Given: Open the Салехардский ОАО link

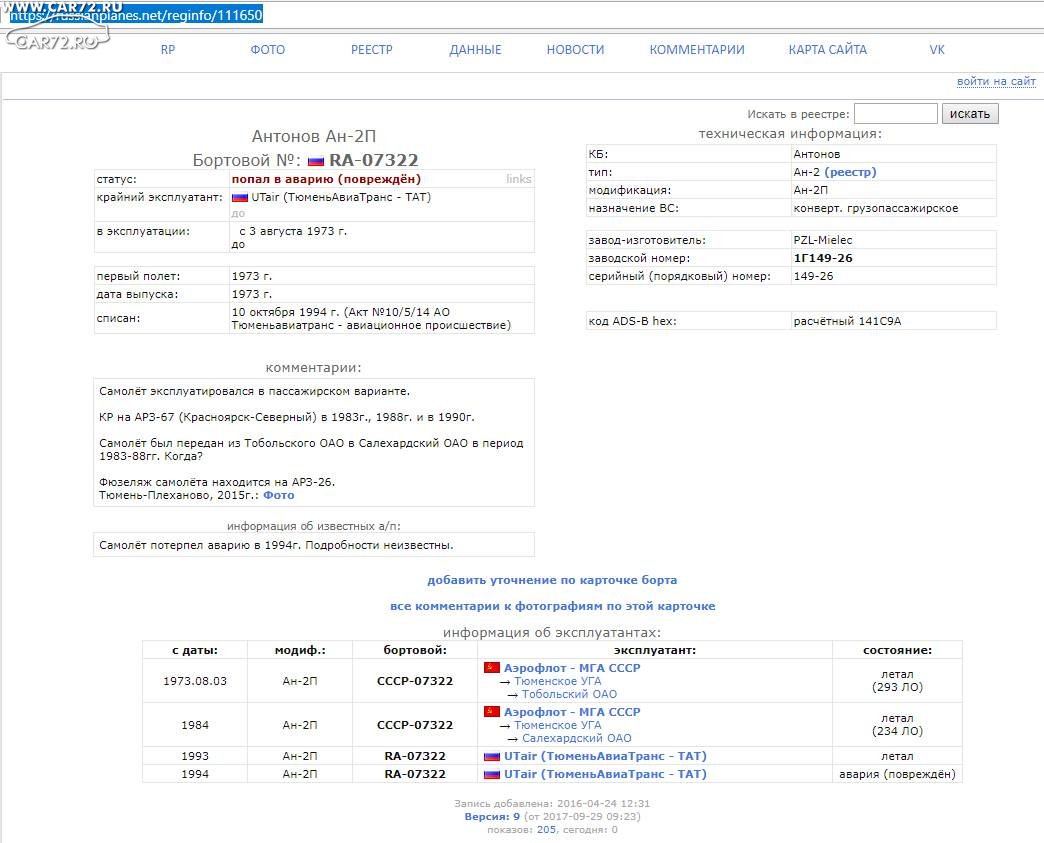Looking at the screenshot, I should [577, 738].
